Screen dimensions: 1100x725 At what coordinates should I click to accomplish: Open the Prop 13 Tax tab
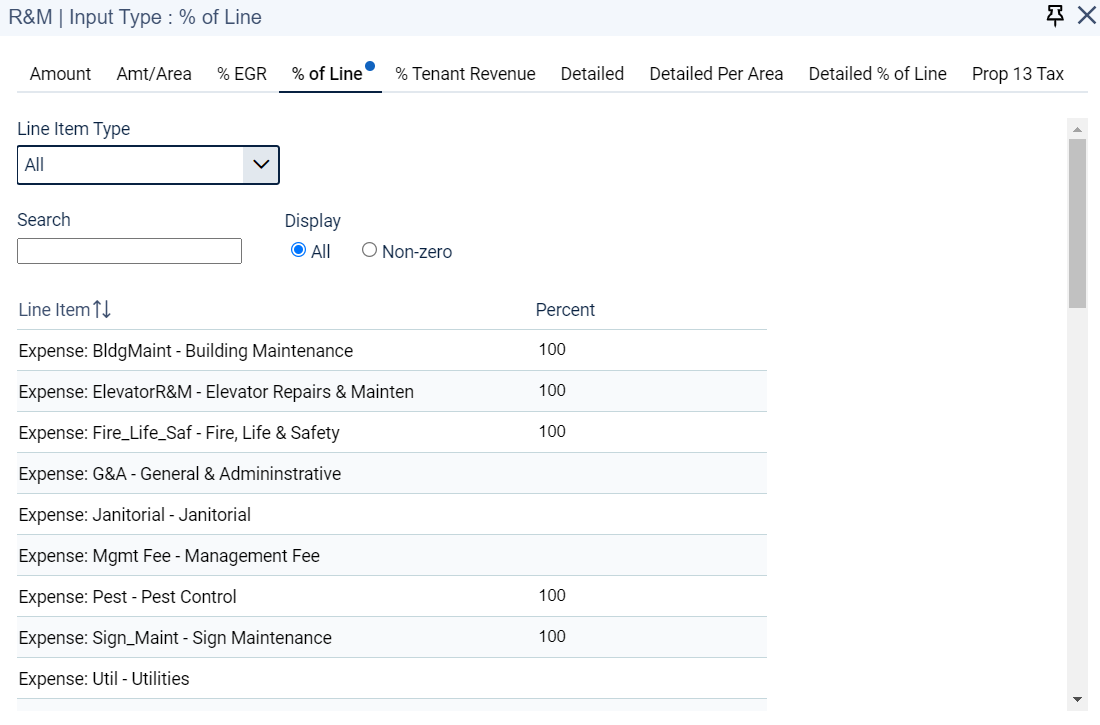tap(1018, 74)
